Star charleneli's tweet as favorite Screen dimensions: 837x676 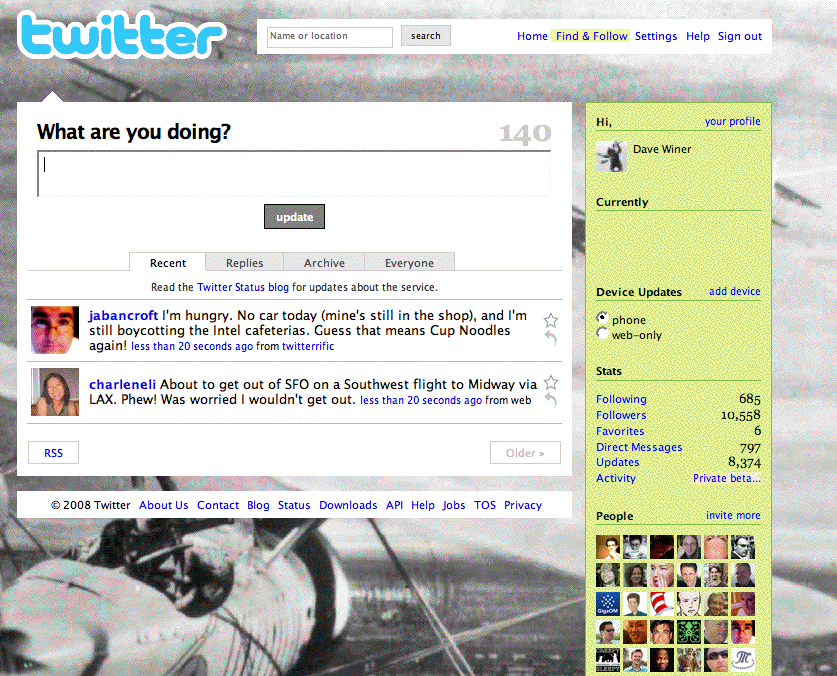tap(551, 382)
